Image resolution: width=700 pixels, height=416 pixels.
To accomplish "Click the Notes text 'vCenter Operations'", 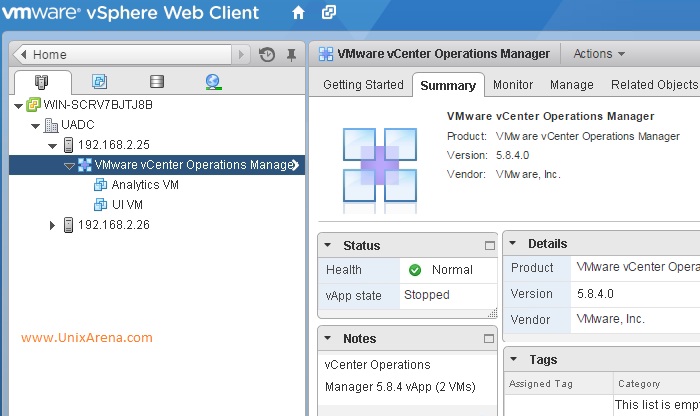I will tap(377, 365).
